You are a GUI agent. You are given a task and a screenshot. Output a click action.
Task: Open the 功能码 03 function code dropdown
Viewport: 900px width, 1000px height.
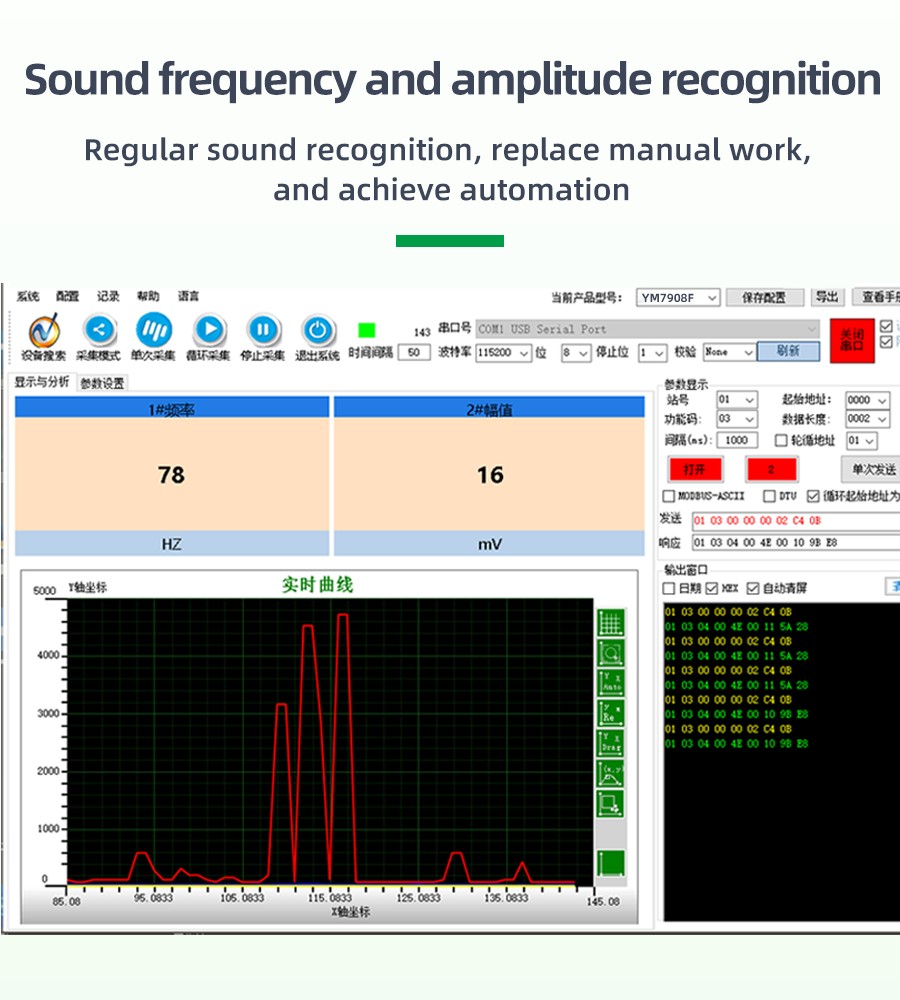click(737, 420)
